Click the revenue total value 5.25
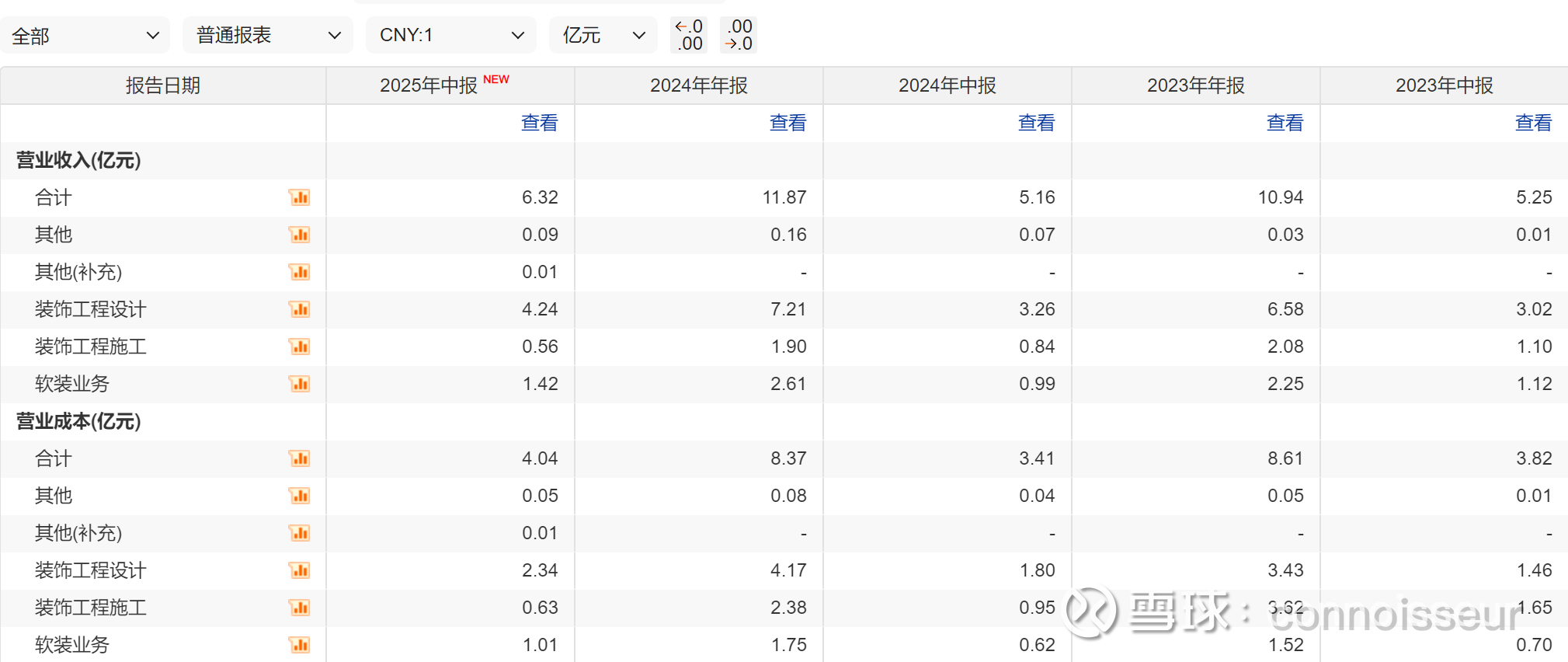Viewport: 1568px width, 662px height. [x=1534, y=197]
